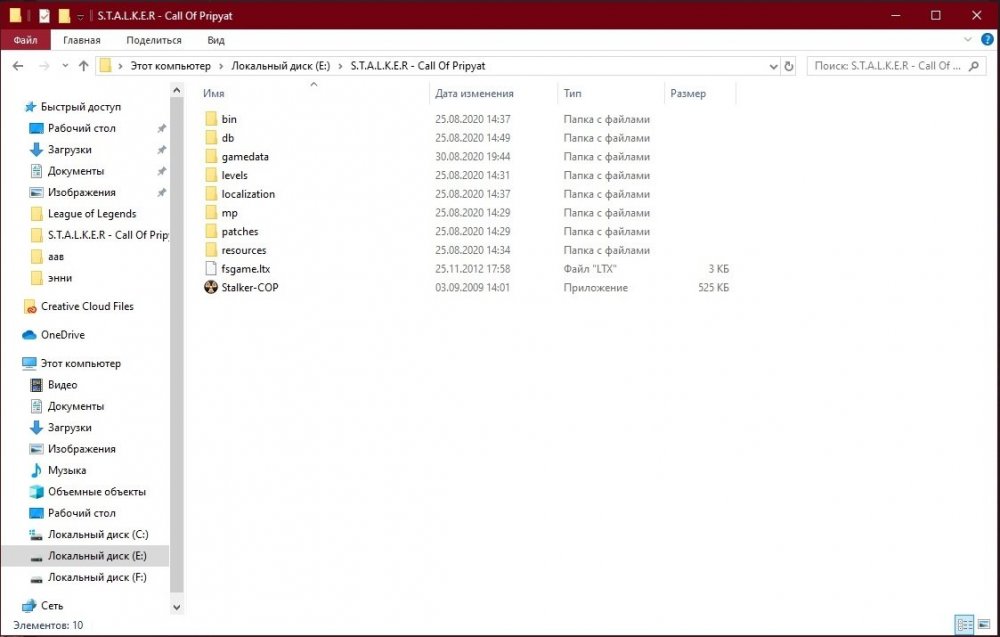Image resolution: width=1000 pixels, height=637 pixels.
Task: Sort by Тип column header
Action: (x=572, y=93)
